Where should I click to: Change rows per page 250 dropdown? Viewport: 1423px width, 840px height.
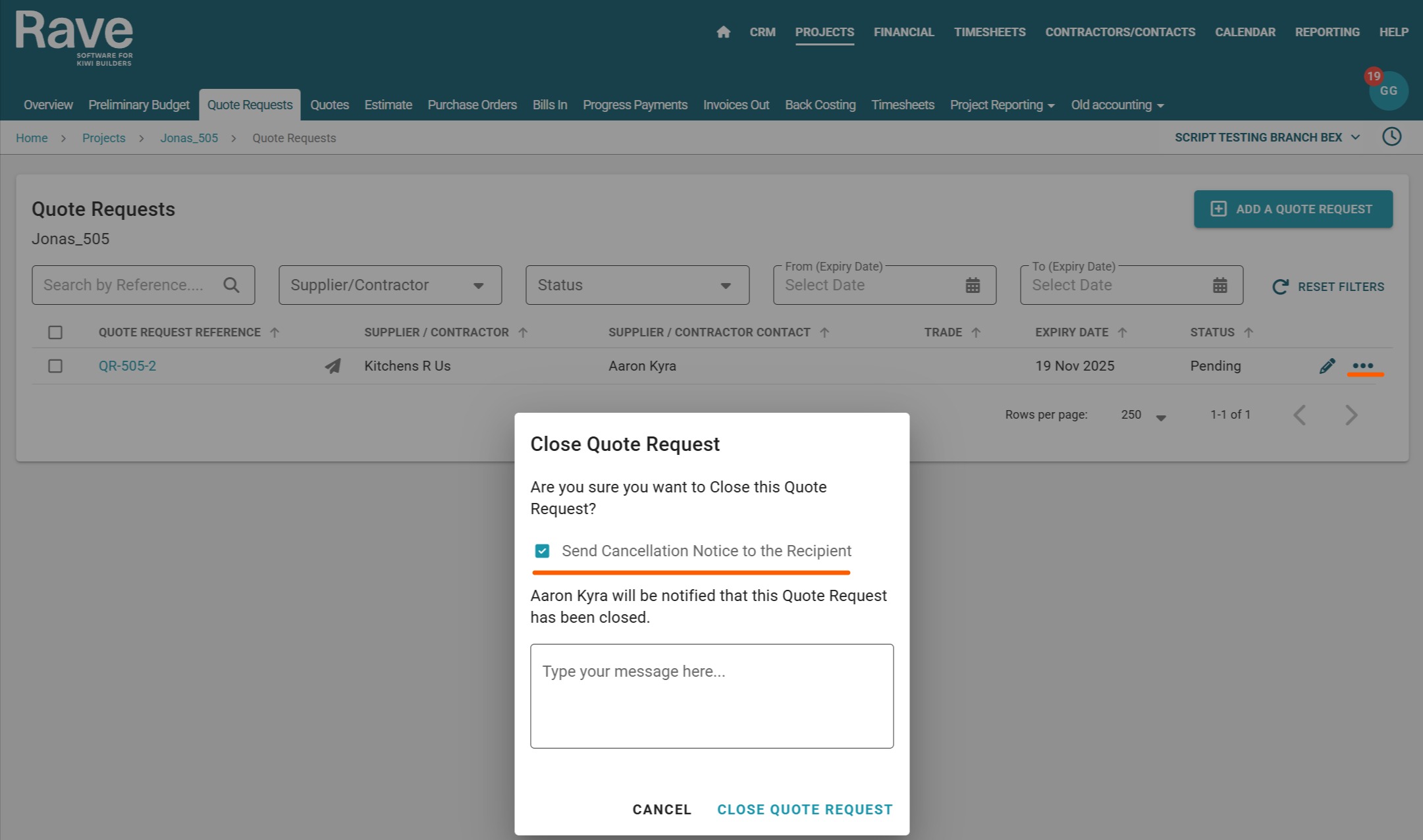coord(1144,415)
